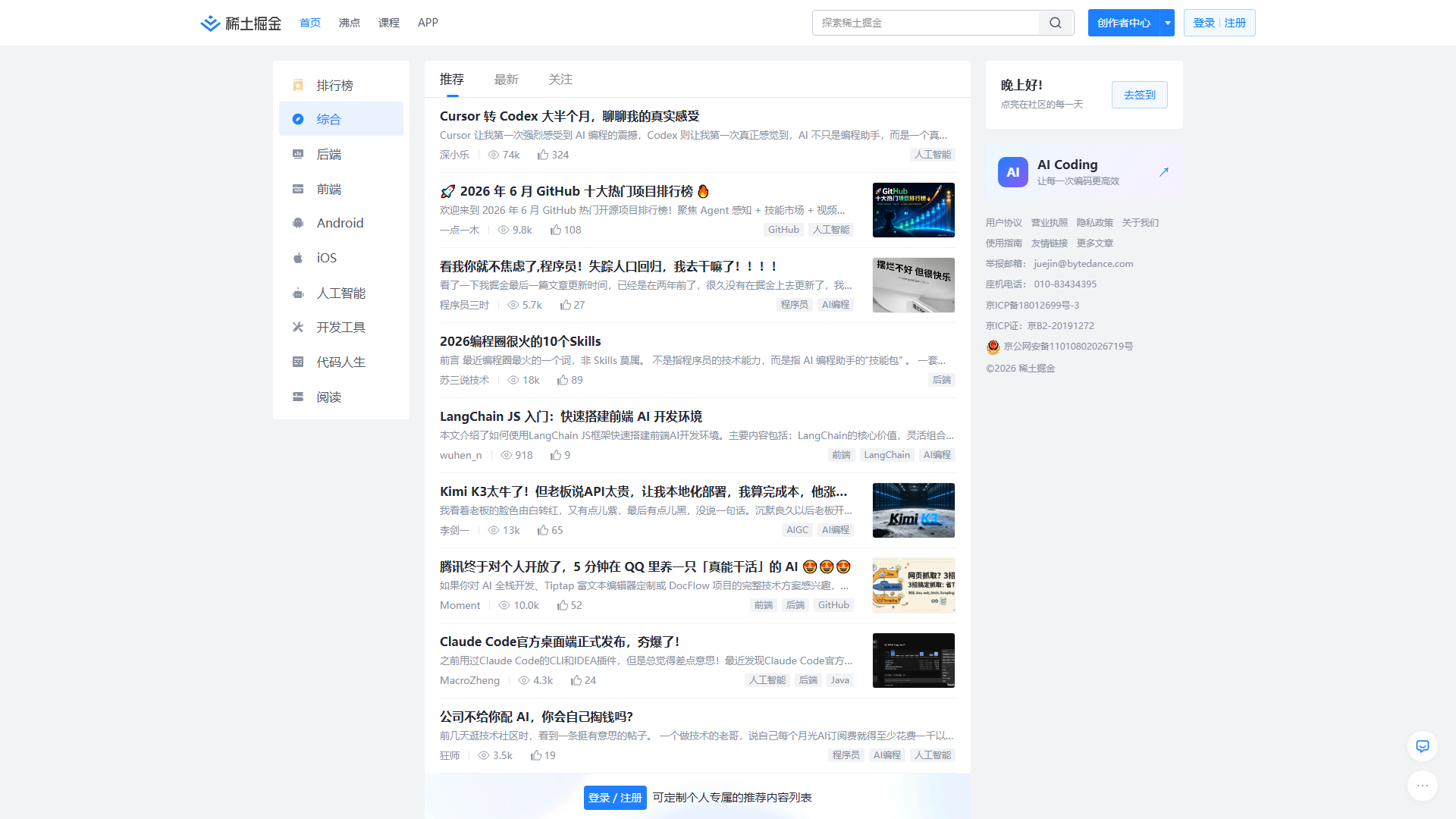Switch to the 最新 tab

[507, 79]
